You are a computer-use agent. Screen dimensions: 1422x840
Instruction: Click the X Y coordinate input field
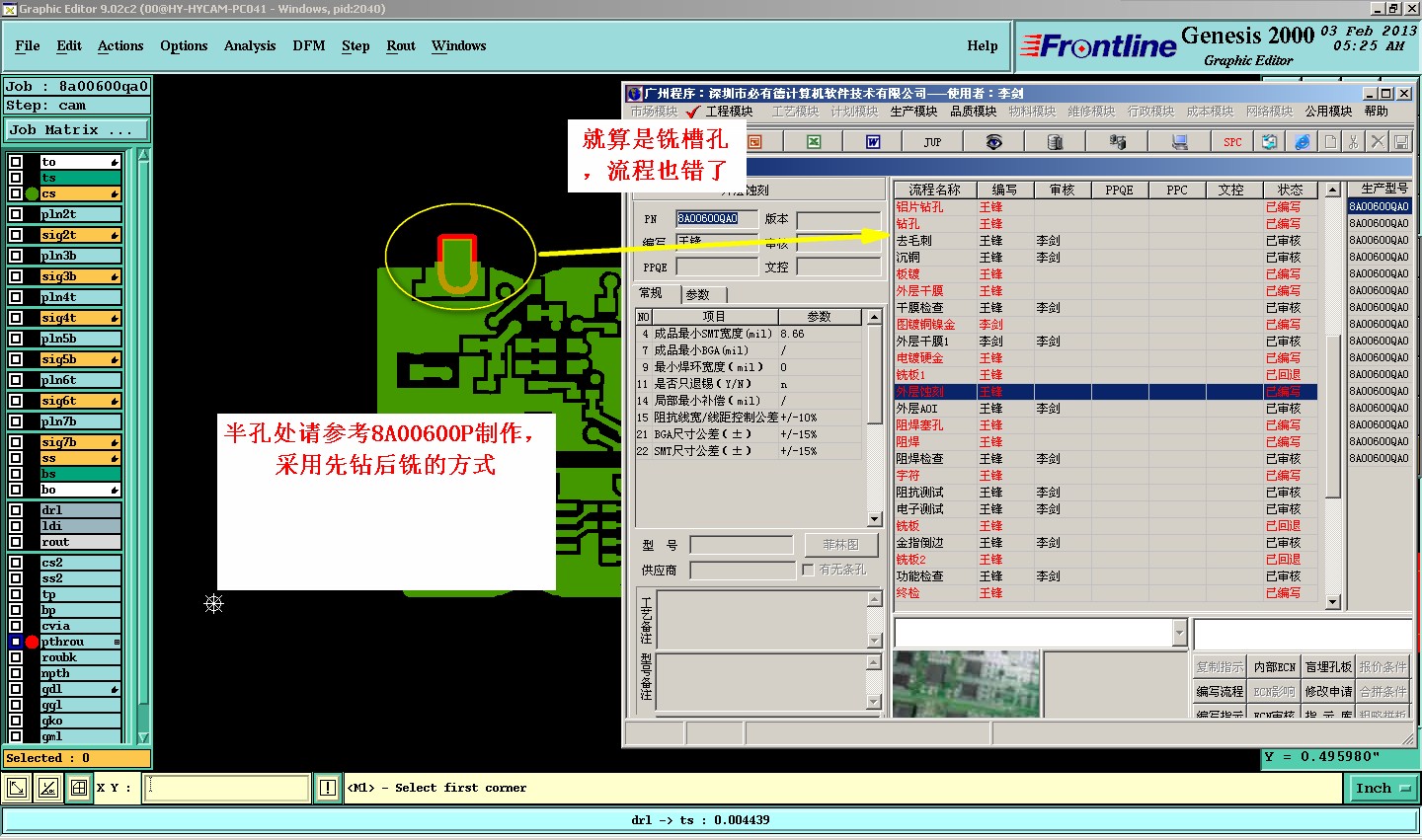click(227, 788)
